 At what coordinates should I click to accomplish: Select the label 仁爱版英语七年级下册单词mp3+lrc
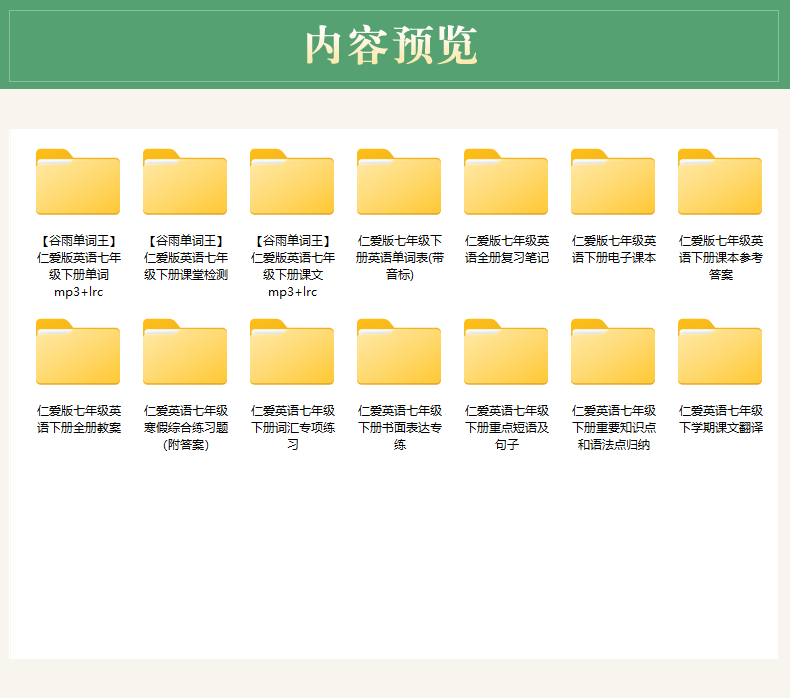click(79, 266)
